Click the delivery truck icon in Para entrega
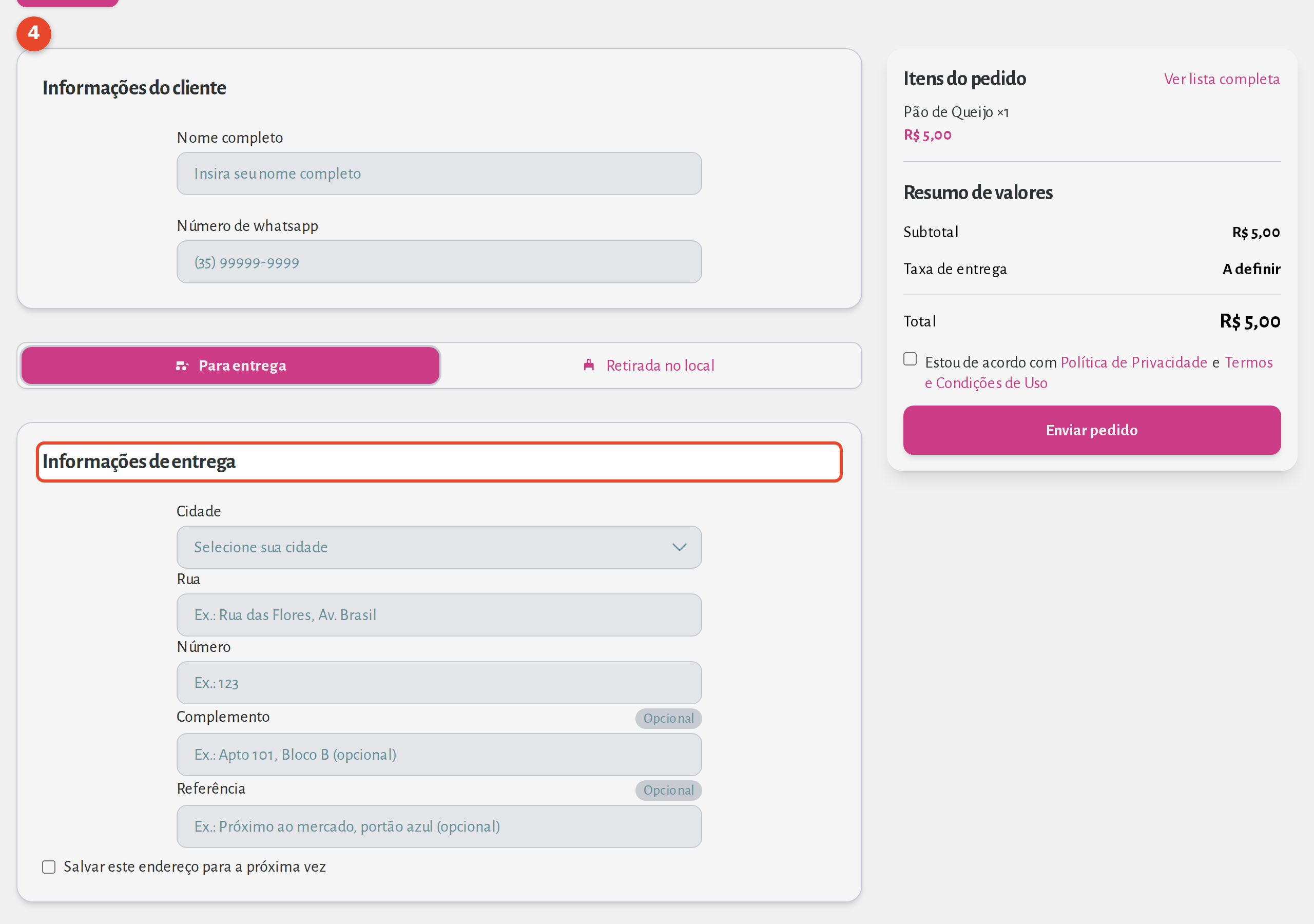The image size is (1314, 924). coord(182,365)
